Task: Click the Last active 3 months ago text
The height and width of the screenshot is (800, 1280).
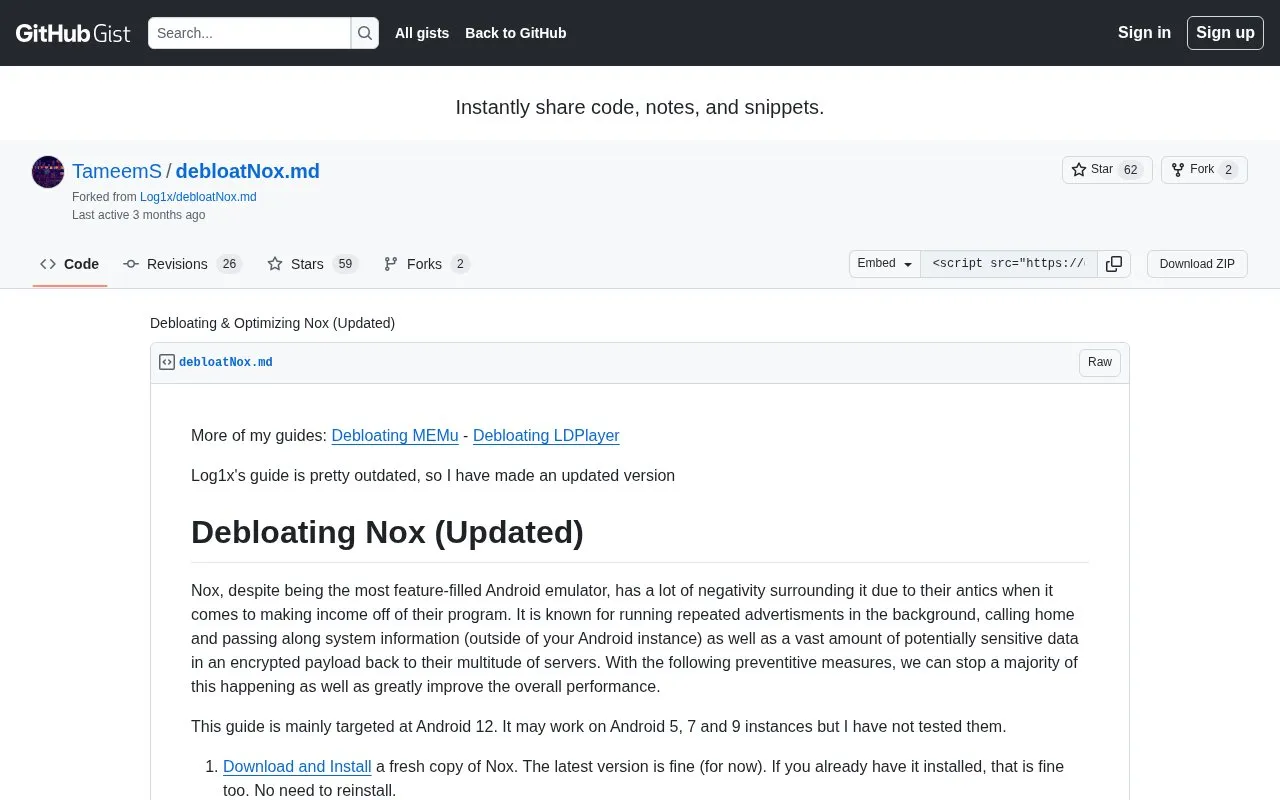Action: (139, 215)
